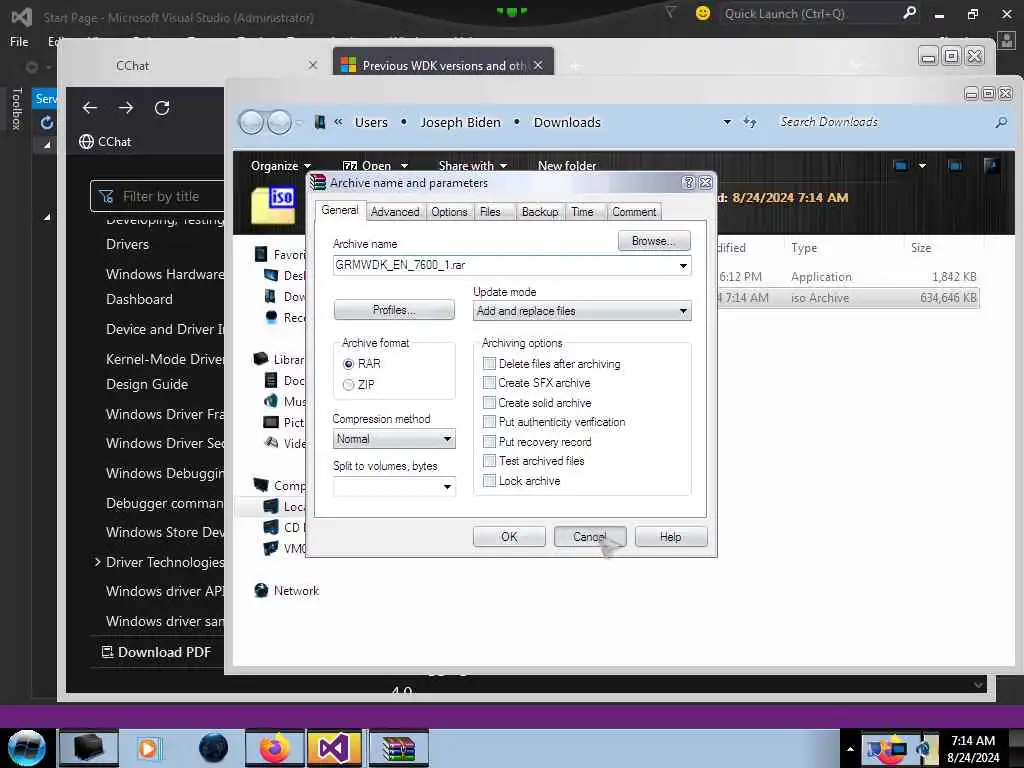Screen dimensions: 1024x768
Task: Show hidden system tray icons
Action: (850, 748)
